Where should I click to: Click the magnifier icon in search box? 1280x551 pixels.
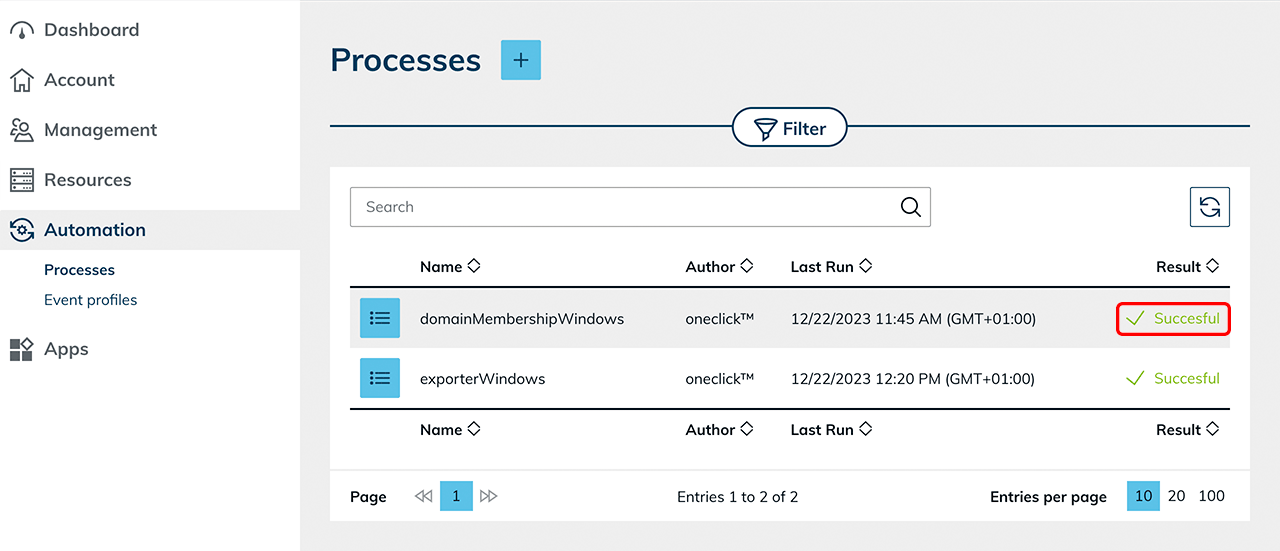click(910, 207)
